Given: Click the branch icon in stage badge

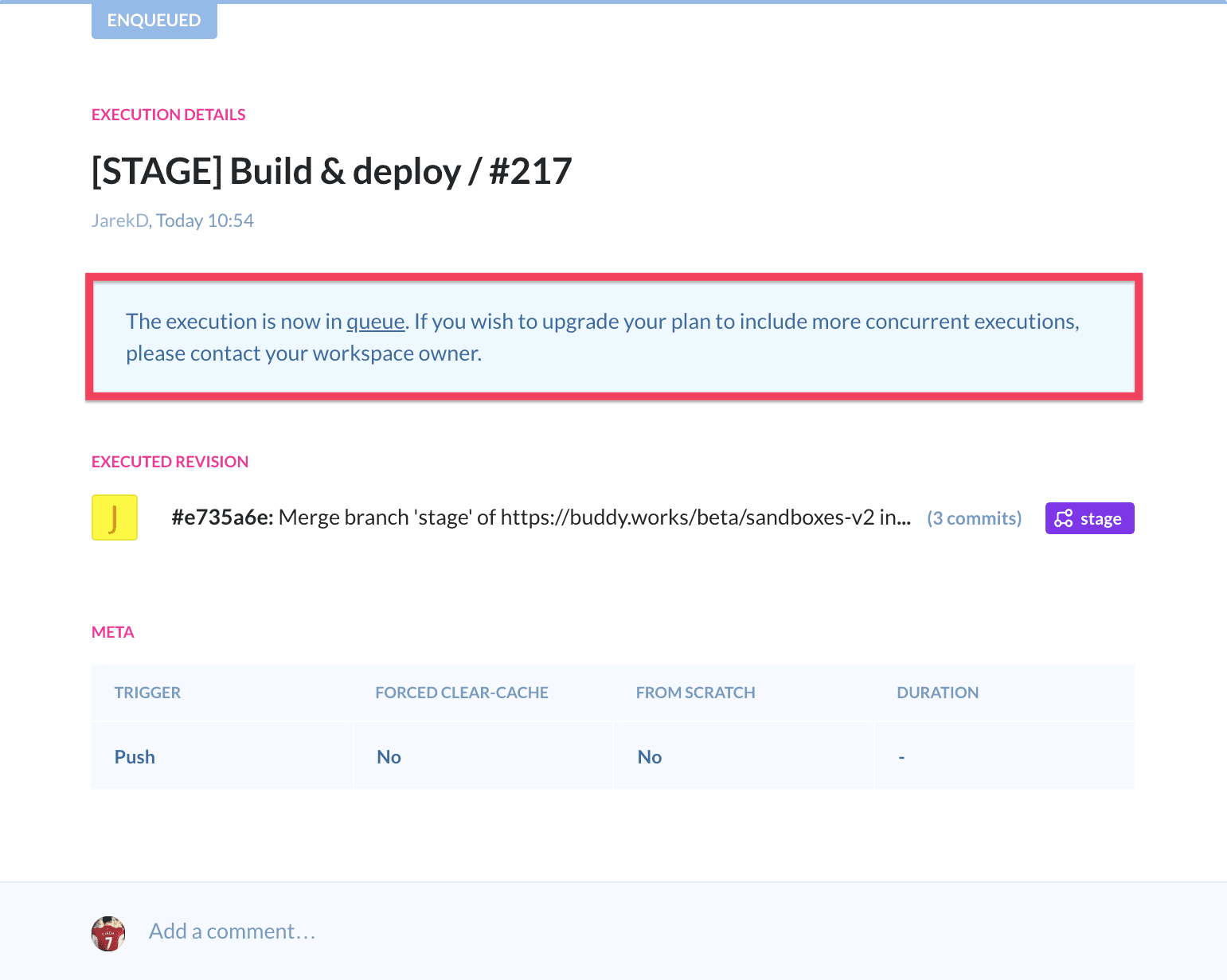Looking at the screenshot, I should click(1064, 518).
